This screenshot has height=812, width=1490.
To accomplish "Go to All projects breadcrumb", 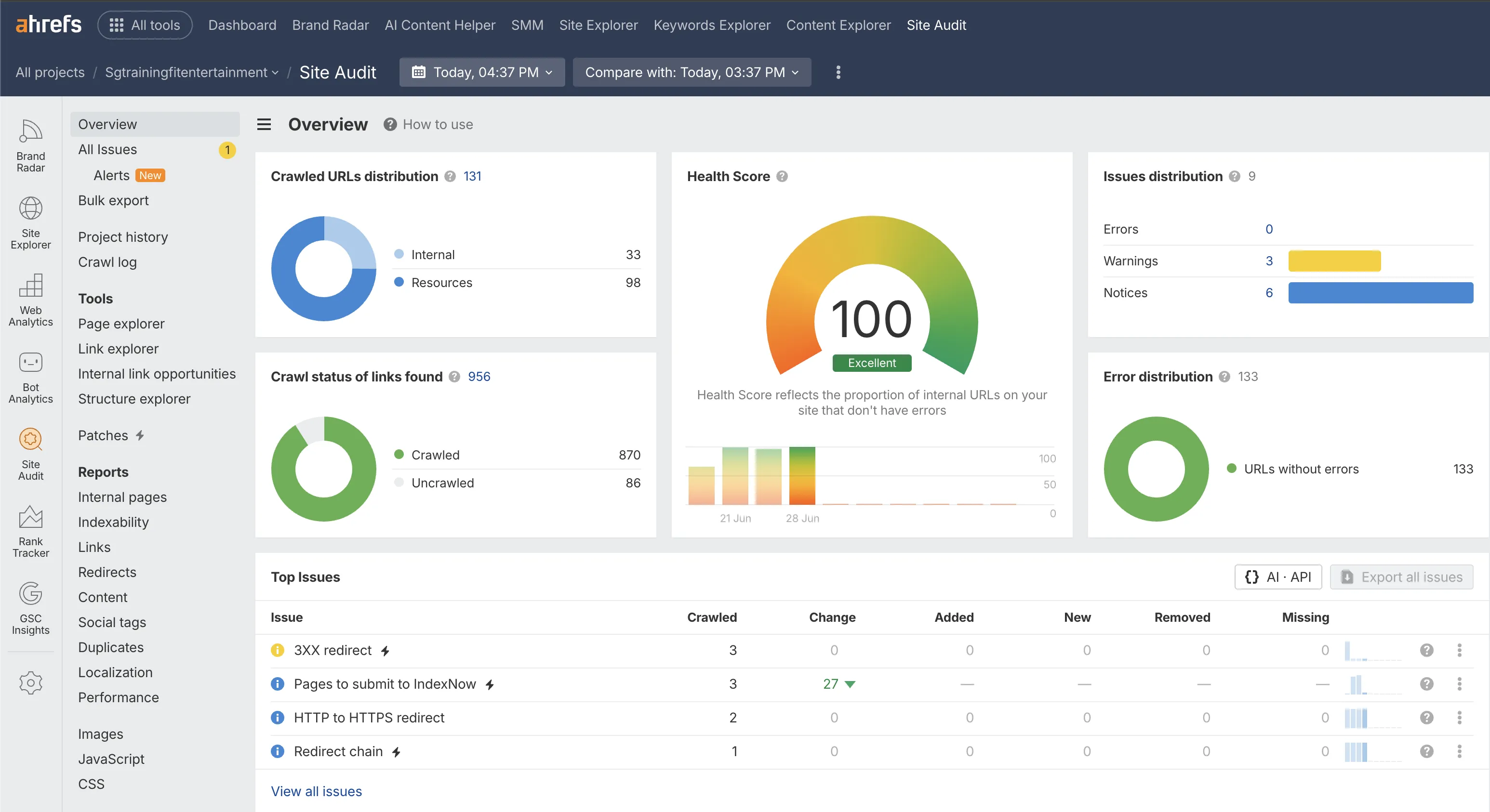I will pyautogui.click(x=50, y=72).
